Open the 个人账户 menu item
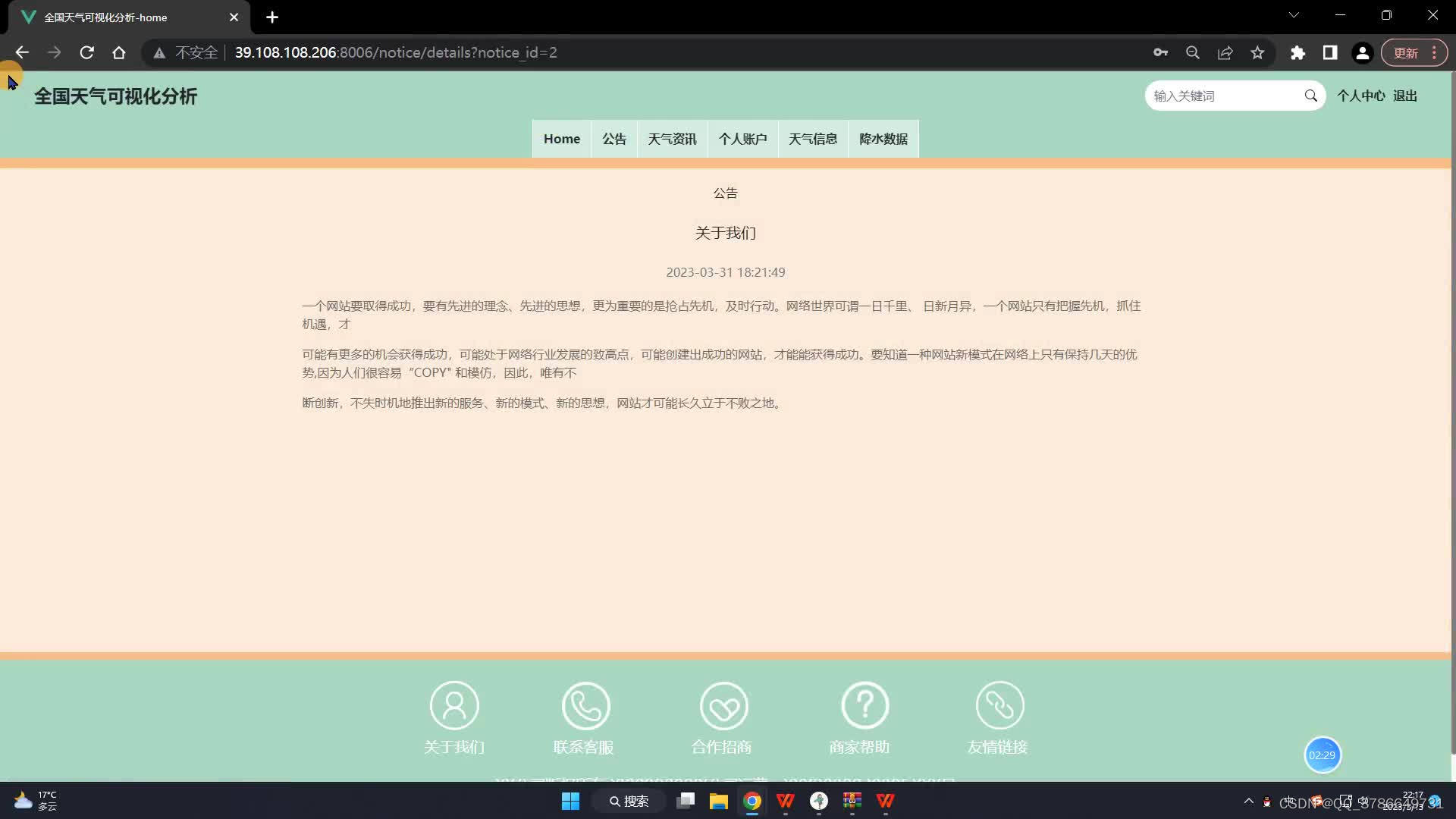 743,139
